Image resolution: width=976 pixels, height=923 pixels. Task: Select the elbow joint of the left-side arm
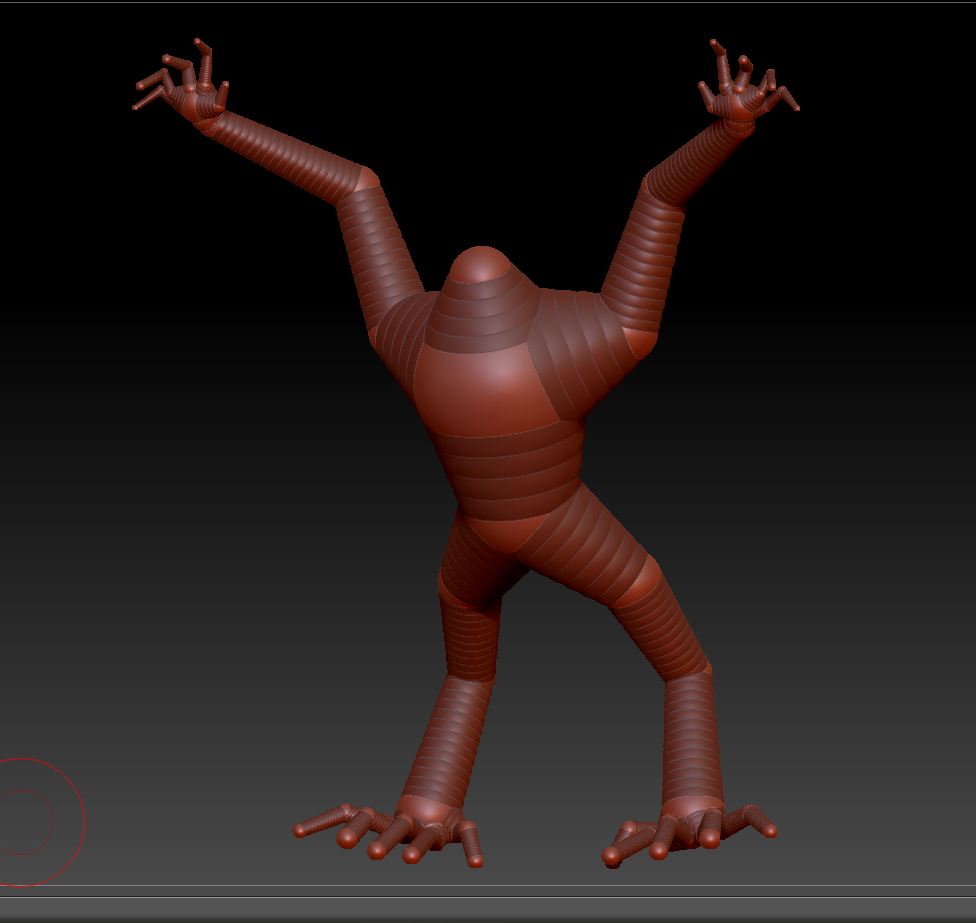click(366, 180)
